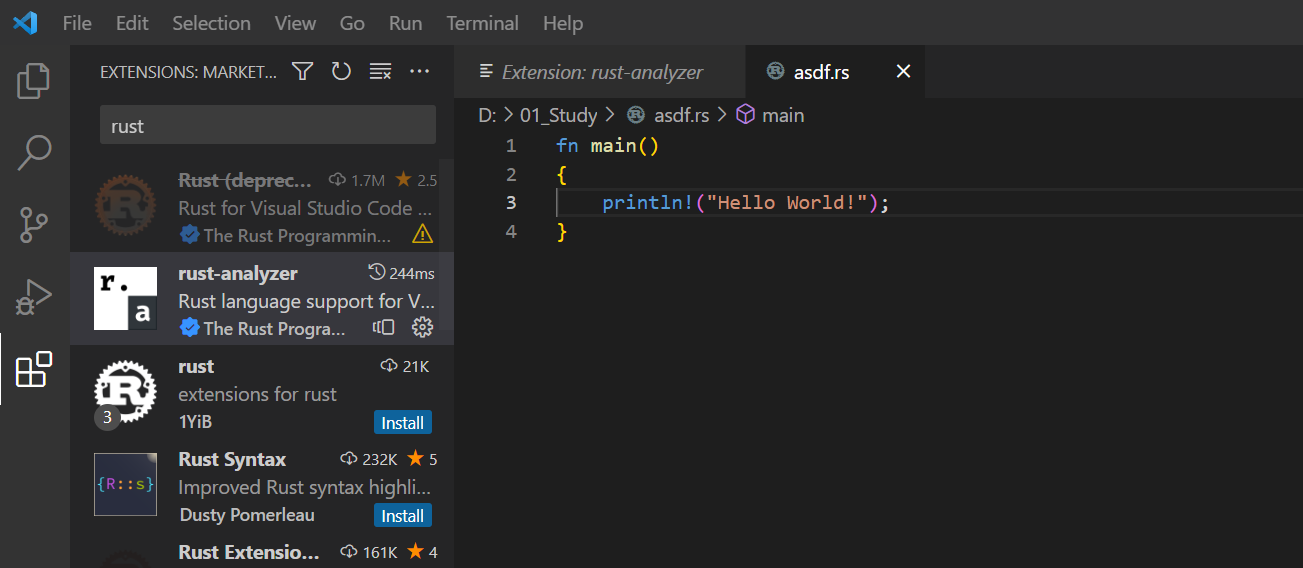1303x568 pixels.
Task: Click line number 4 in gutter
Action: 511,232
